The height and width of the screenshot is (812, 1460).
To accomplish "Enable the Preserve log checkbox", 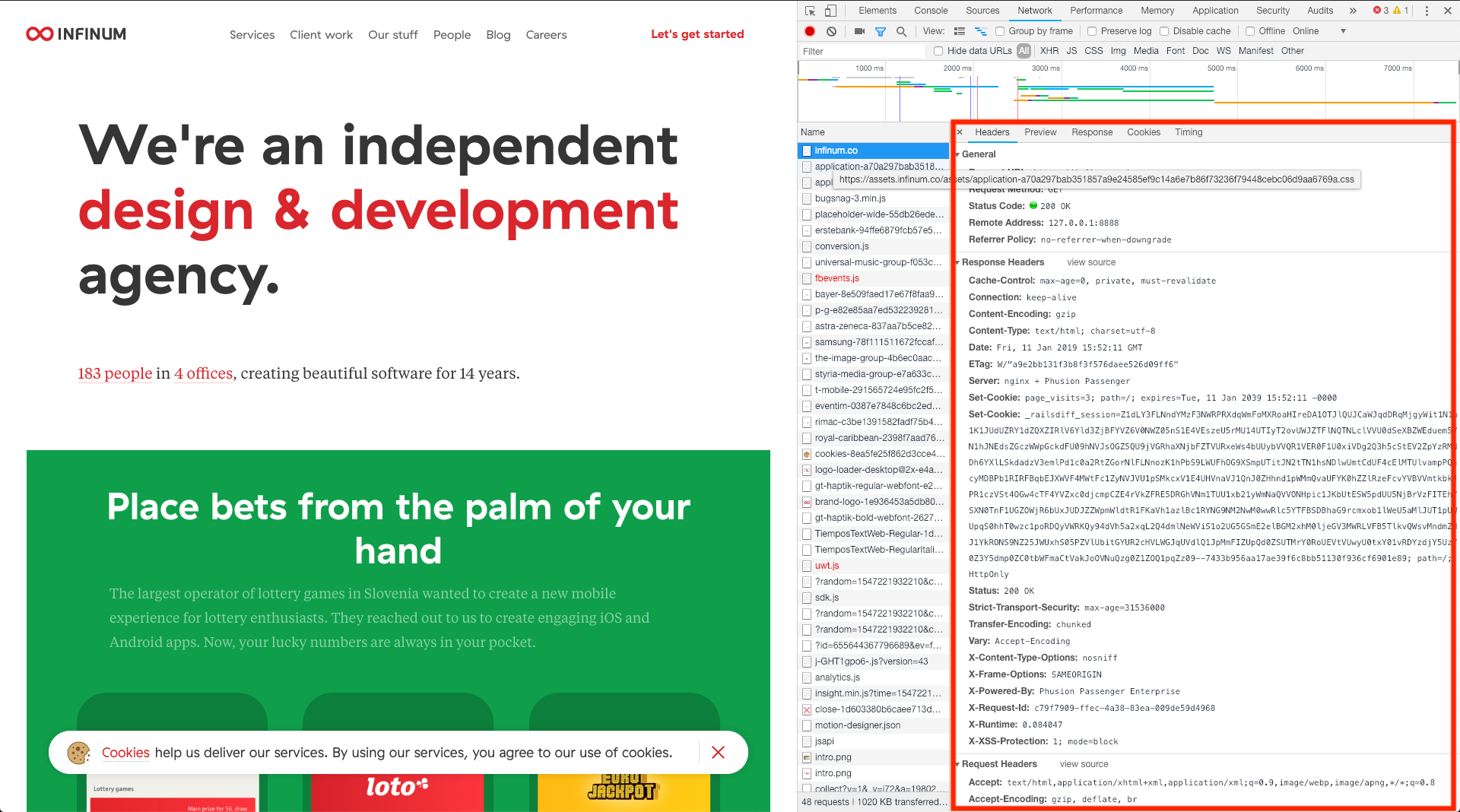I will coord(1092,30).
